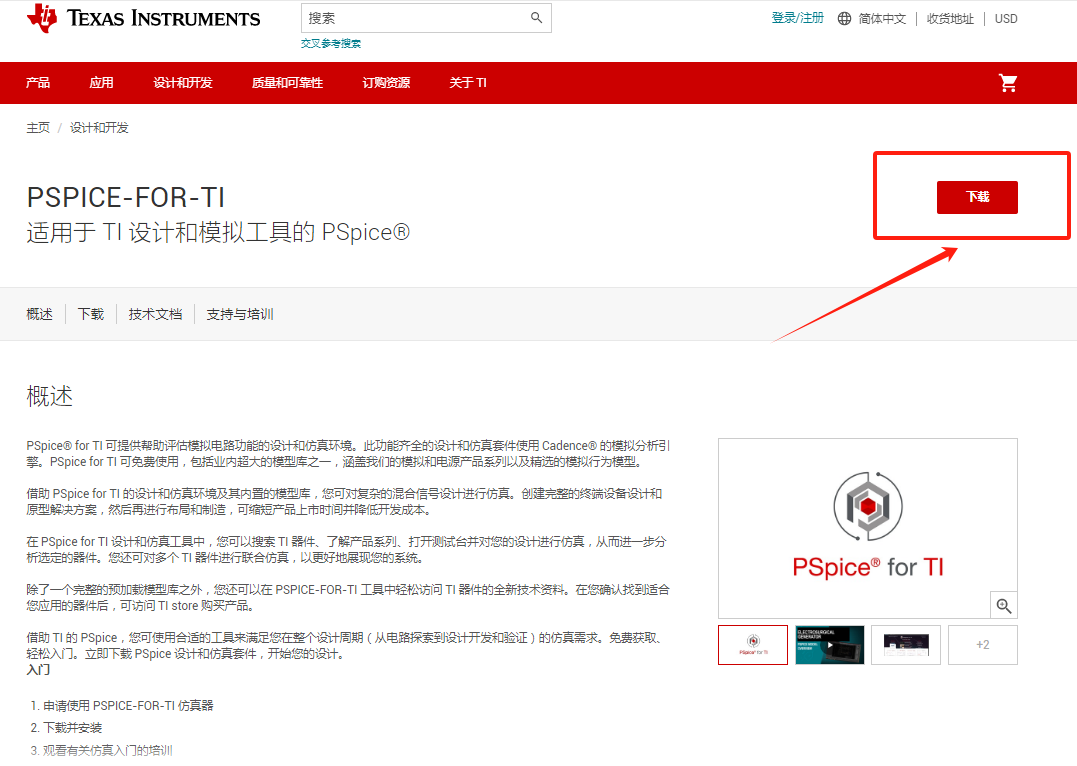Image resolution: width=1077 pixels, height=766 pixels.
Task: Click the 登录/注册 link
Action: [x=797, y=18]
